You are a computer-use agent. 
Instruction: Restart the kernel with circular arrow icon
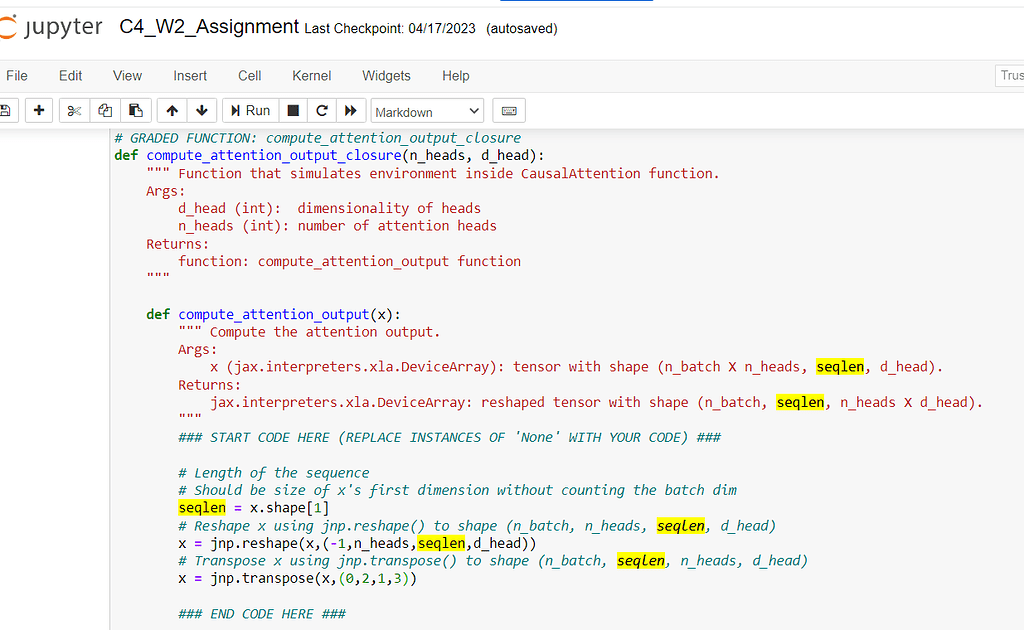coord(322,111)
